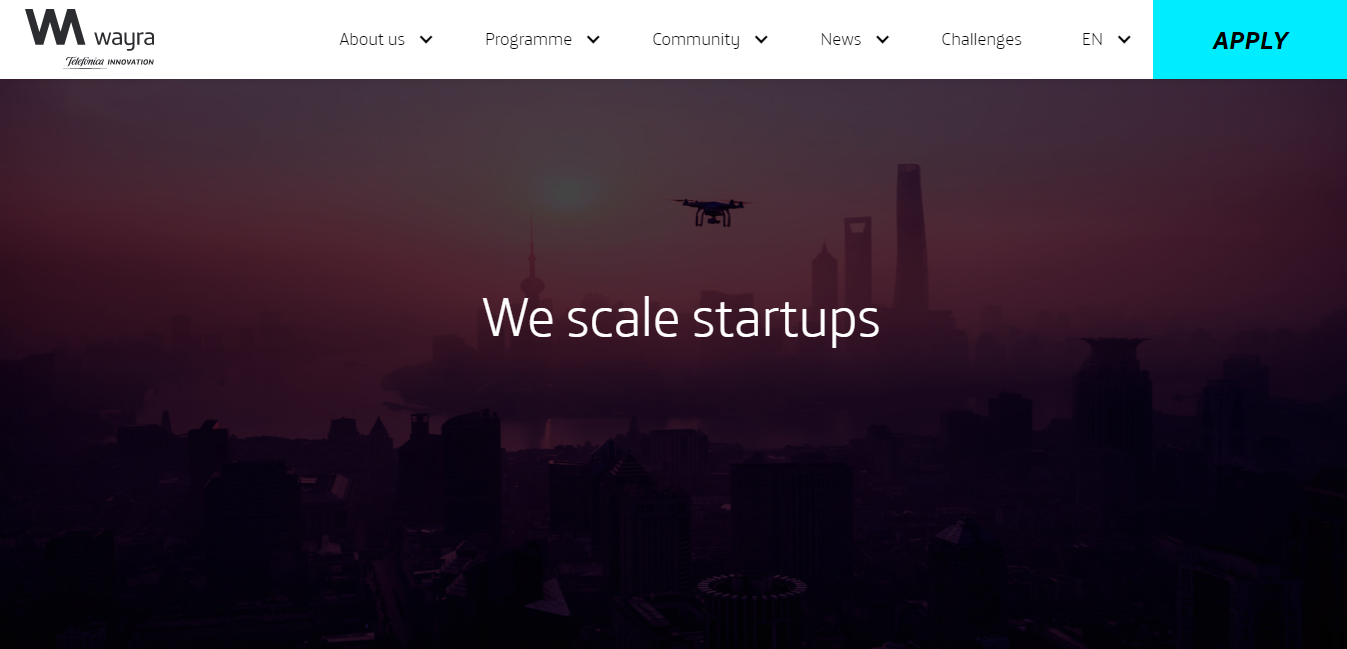Click the tallest skyscraper in the skyline
The image size is (1347, 649).
pyautogui.click(x=911, y=238)
